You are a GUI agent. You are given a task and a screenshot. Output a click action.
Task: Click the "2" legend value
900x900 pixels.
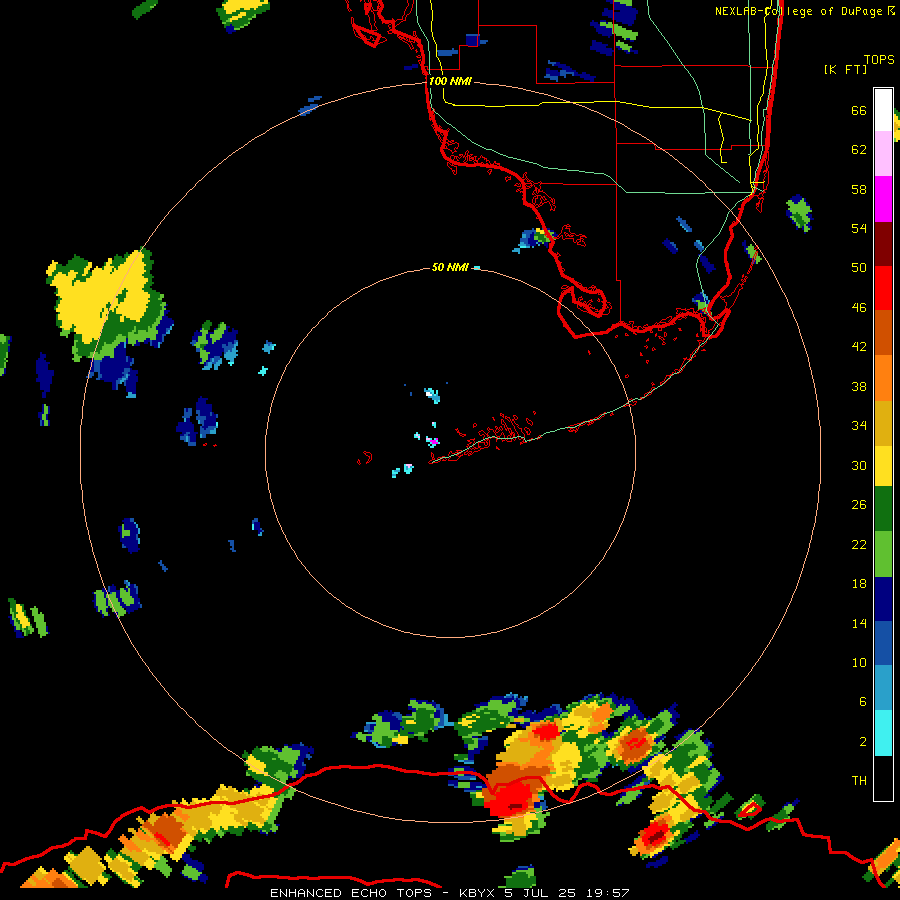863,741
